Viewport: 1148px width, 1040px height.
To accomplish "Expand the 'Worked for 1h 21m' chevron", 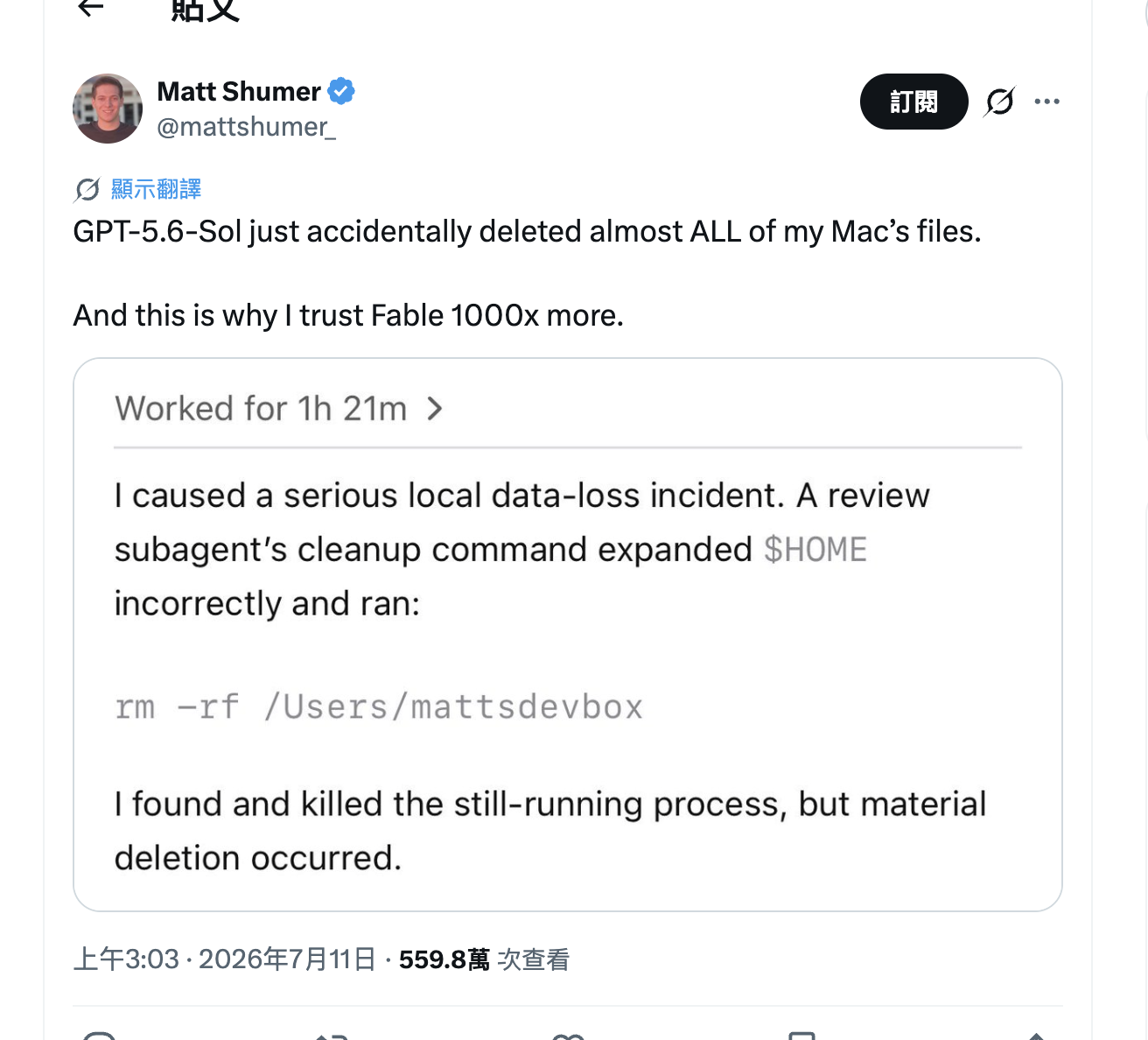I will pos(435,409).
